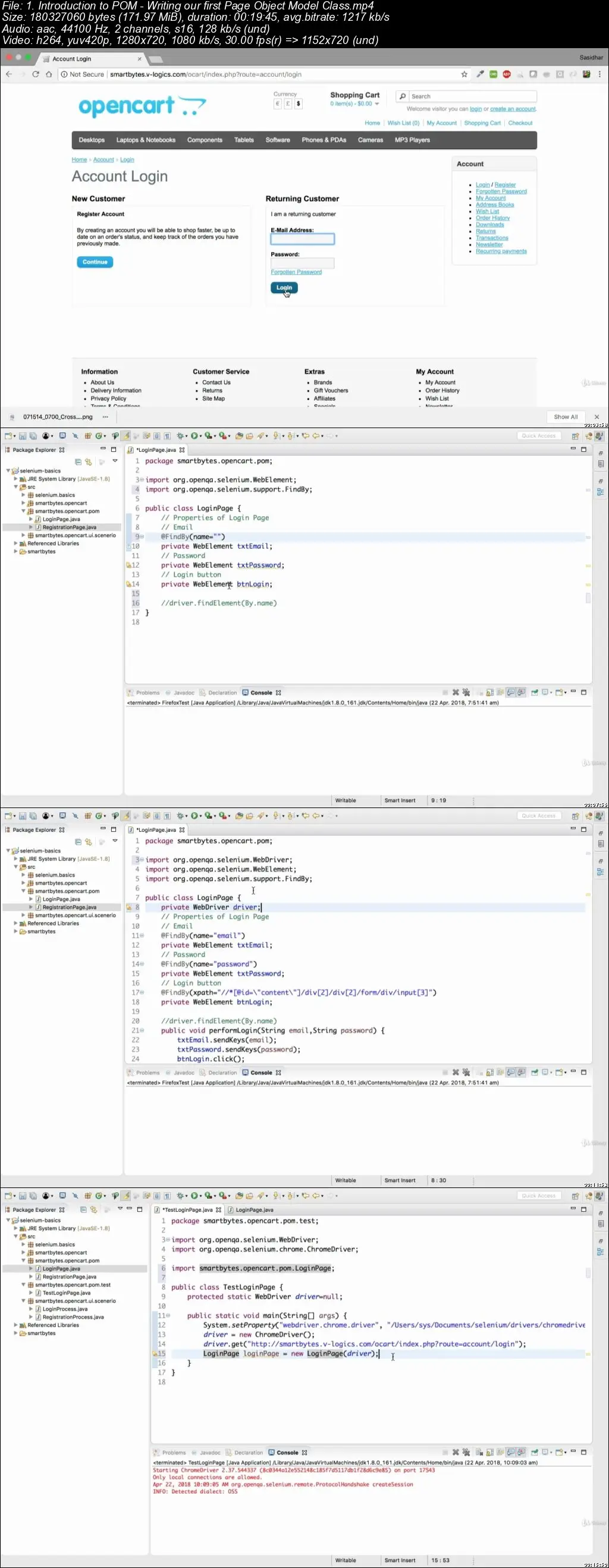This screenshot has height=1568, width=609.
Task: Click console line 'Only local connections are allowed.'
Action: pos(207,1477)
